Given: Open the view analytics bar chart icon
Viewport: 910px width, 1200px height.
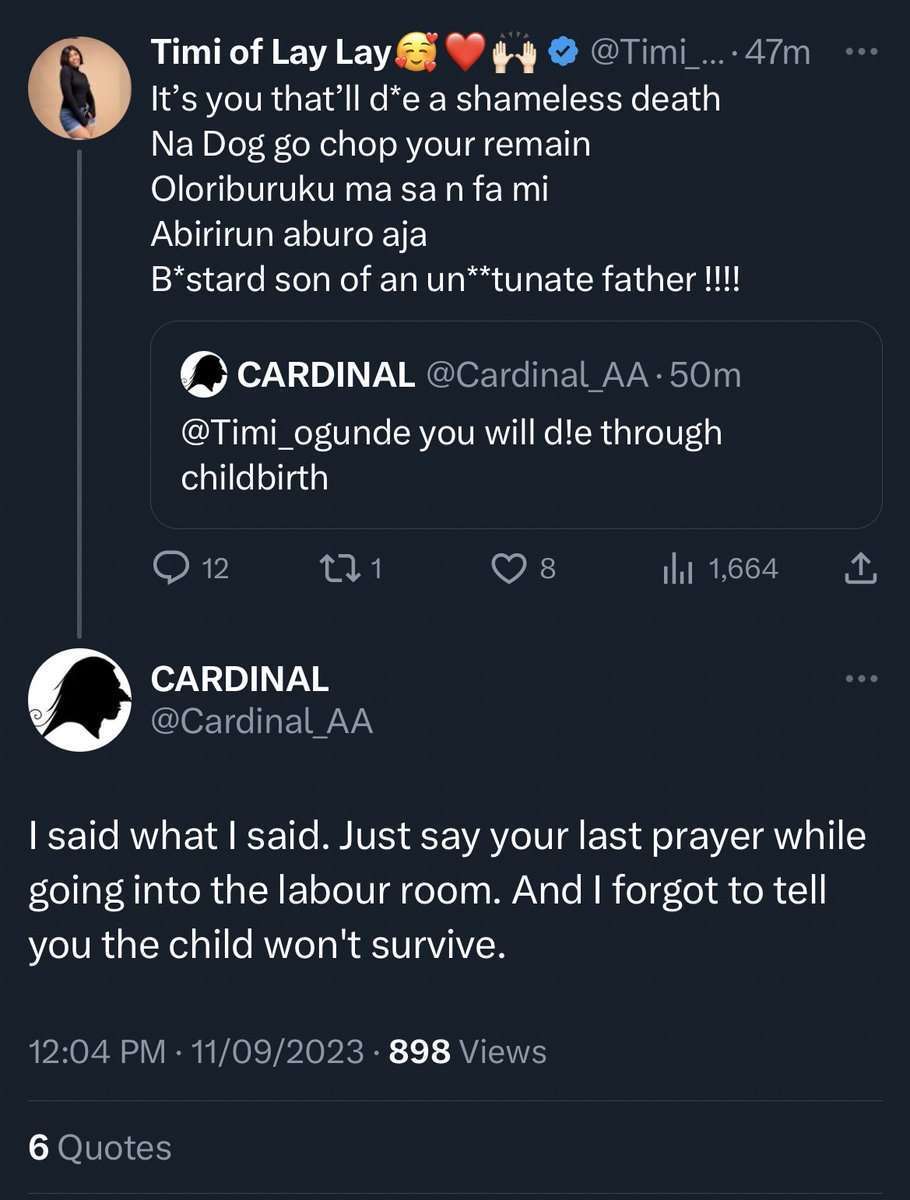Looking at the screenshot, I should click(x=677, y=569).
